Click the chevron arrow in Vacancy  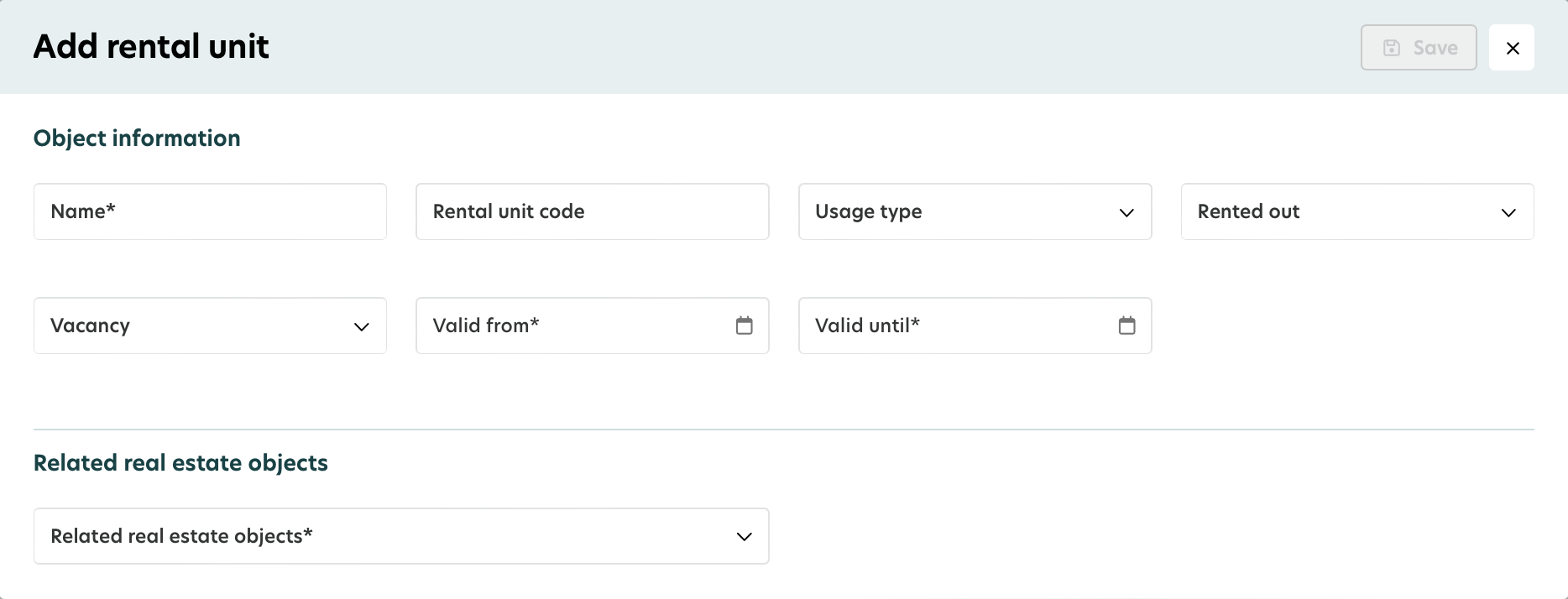pos(361,326)
